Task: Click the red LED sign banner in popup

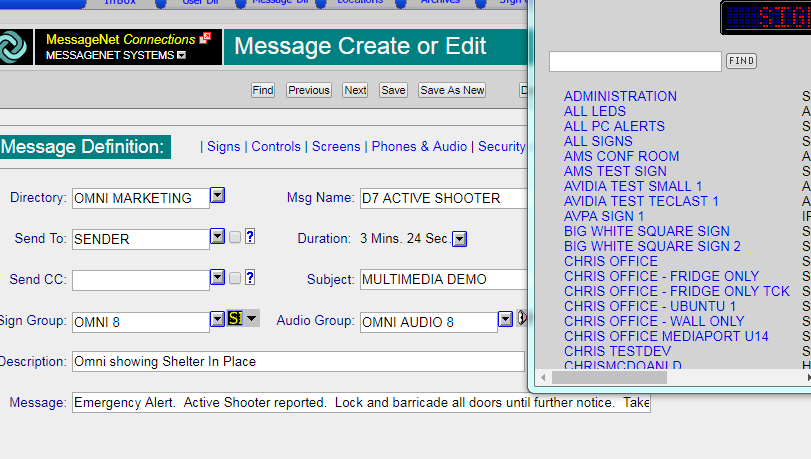Action: [x=767, y=18]
